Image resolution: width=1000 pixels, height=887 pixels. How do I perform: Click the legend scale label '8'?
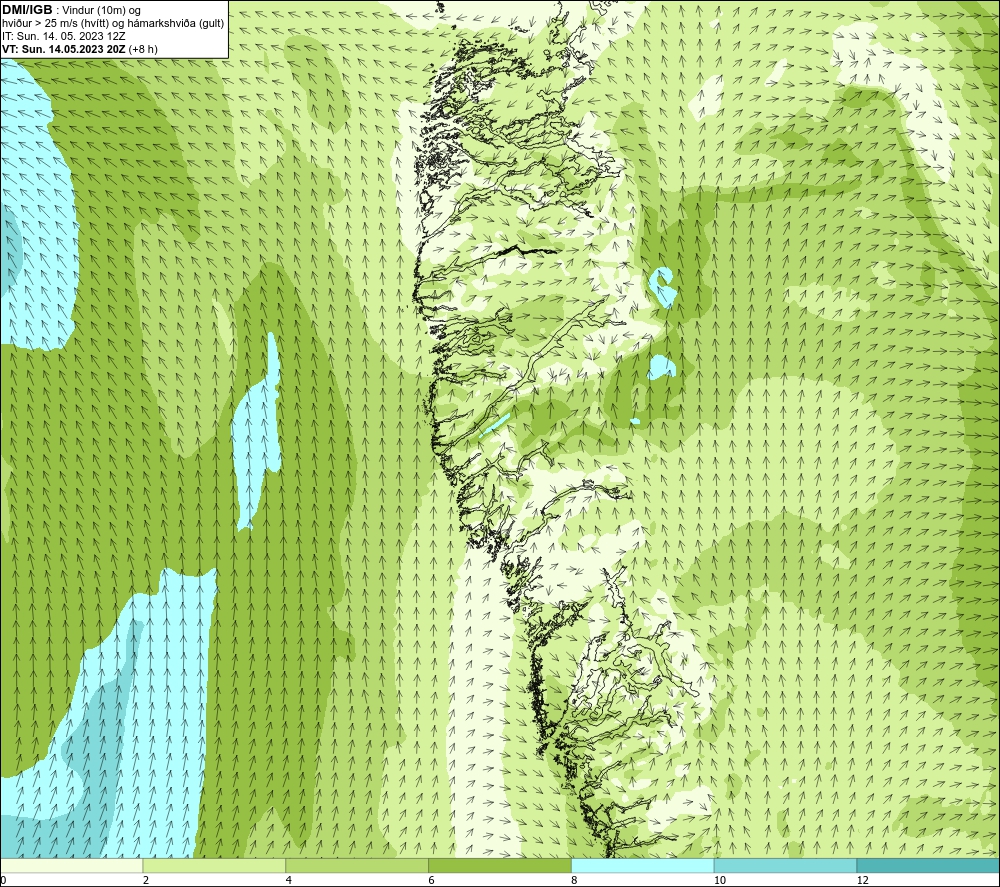(x=575, y=880)
